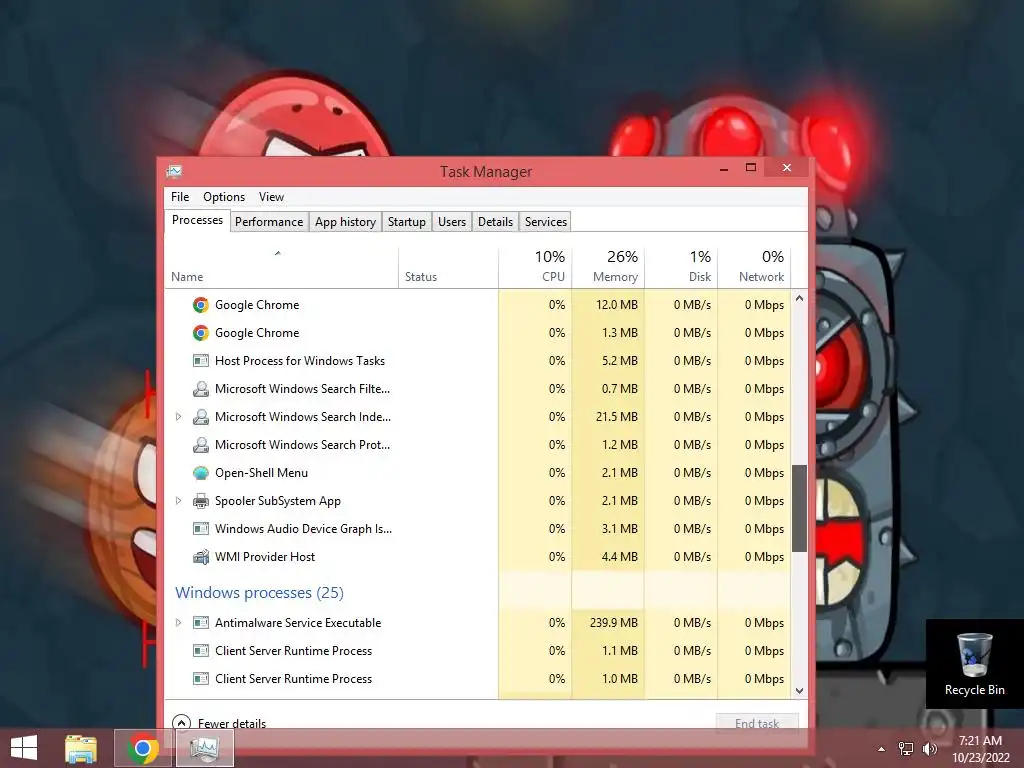Click the 0.7 MB memory value
Screen dimensions: 1024x768
pyautogui.click(x=619, y=389)
